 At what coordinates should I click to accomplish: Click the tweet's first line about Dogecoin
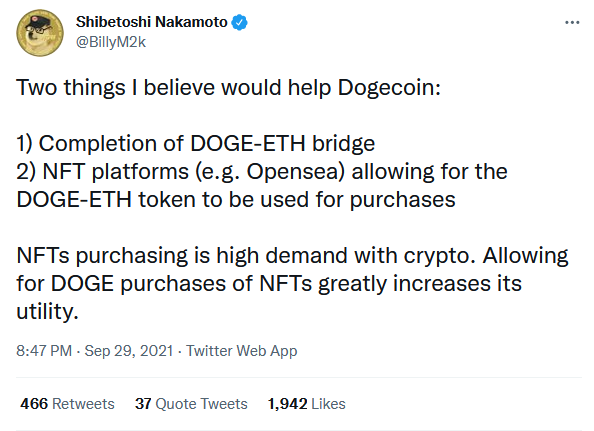pyautogui.click(x=228, y=88)
